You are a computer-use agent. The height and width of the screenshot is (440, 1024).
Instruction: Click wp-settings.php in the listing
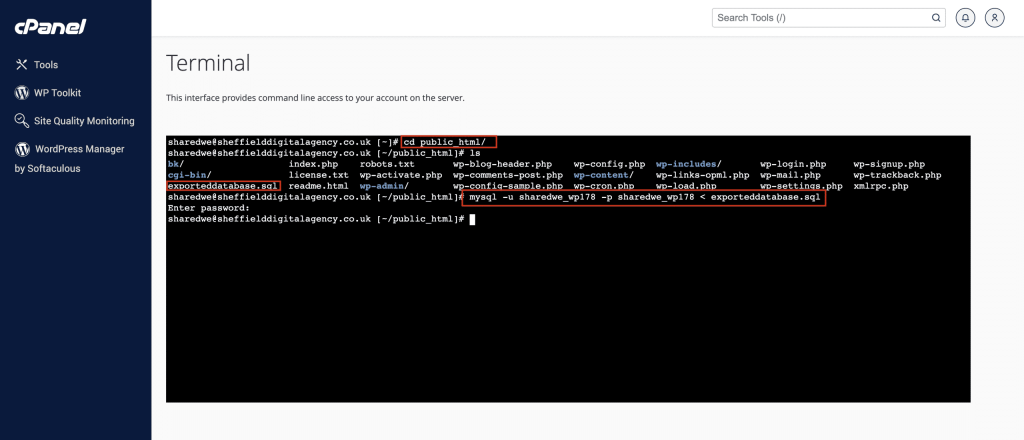pyautogui.click(x=801, y=186)
